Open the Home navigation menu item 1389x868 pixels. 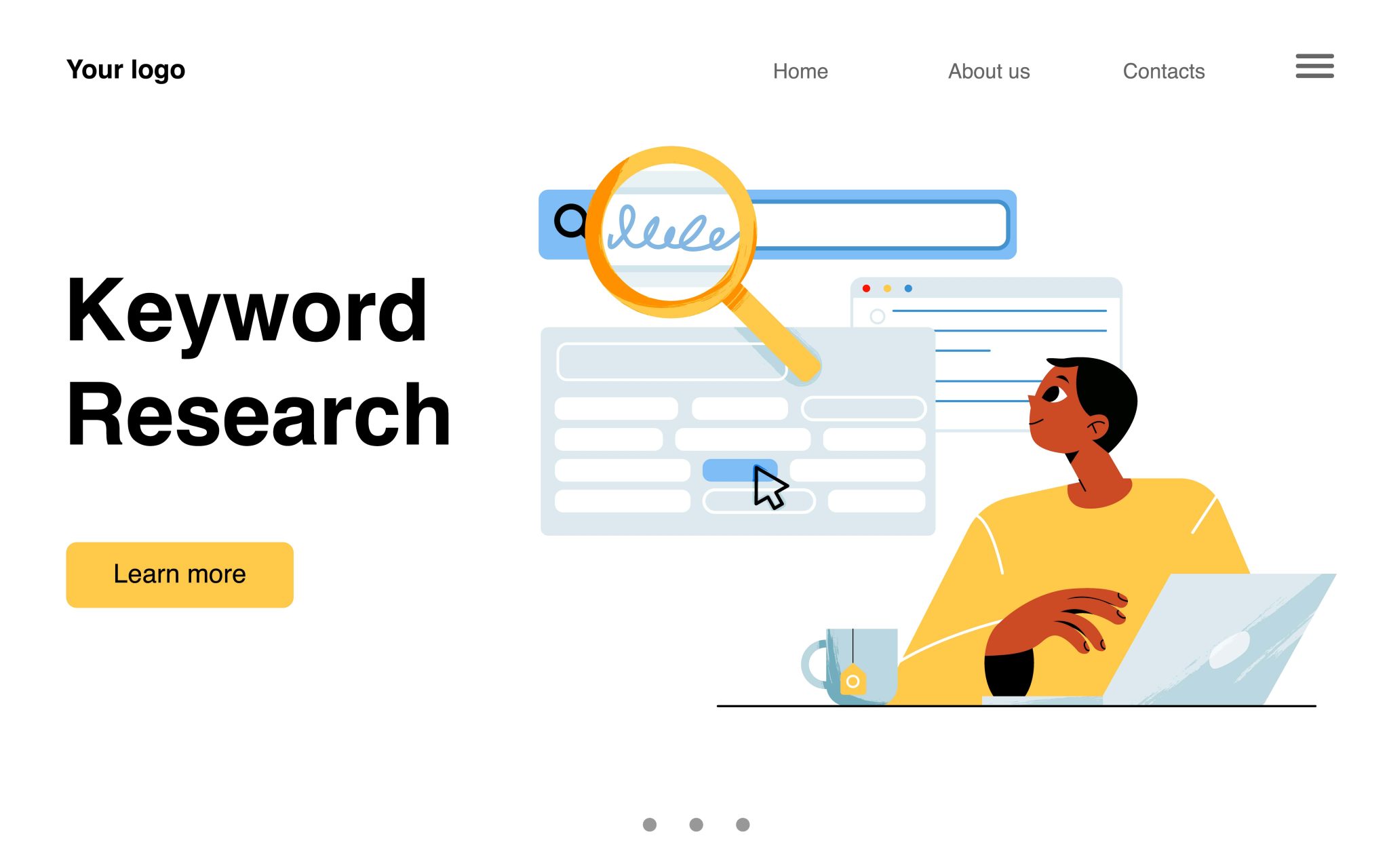(801, 70)
